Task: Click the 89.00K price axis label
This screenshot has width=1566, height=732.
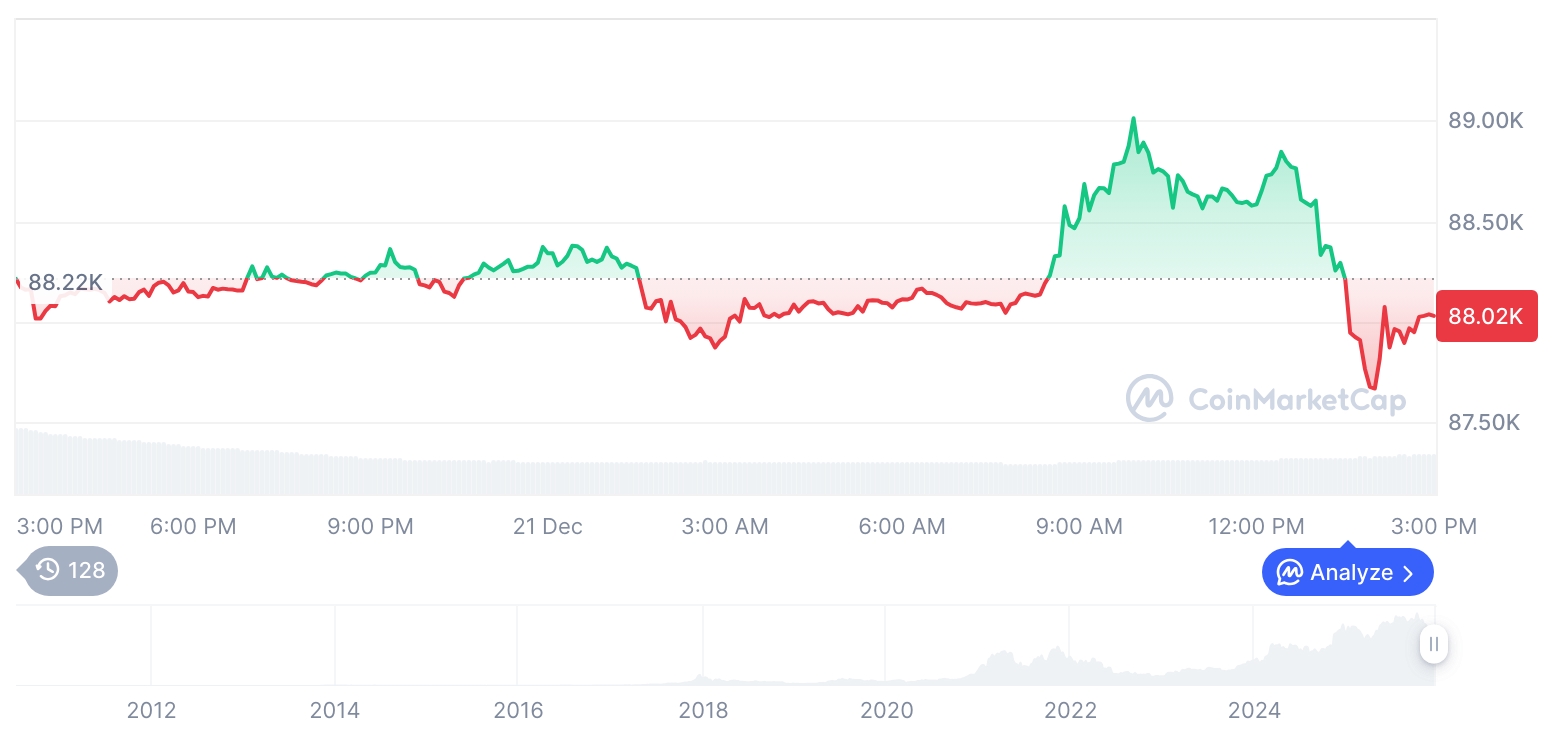Action: point(1485,120)
